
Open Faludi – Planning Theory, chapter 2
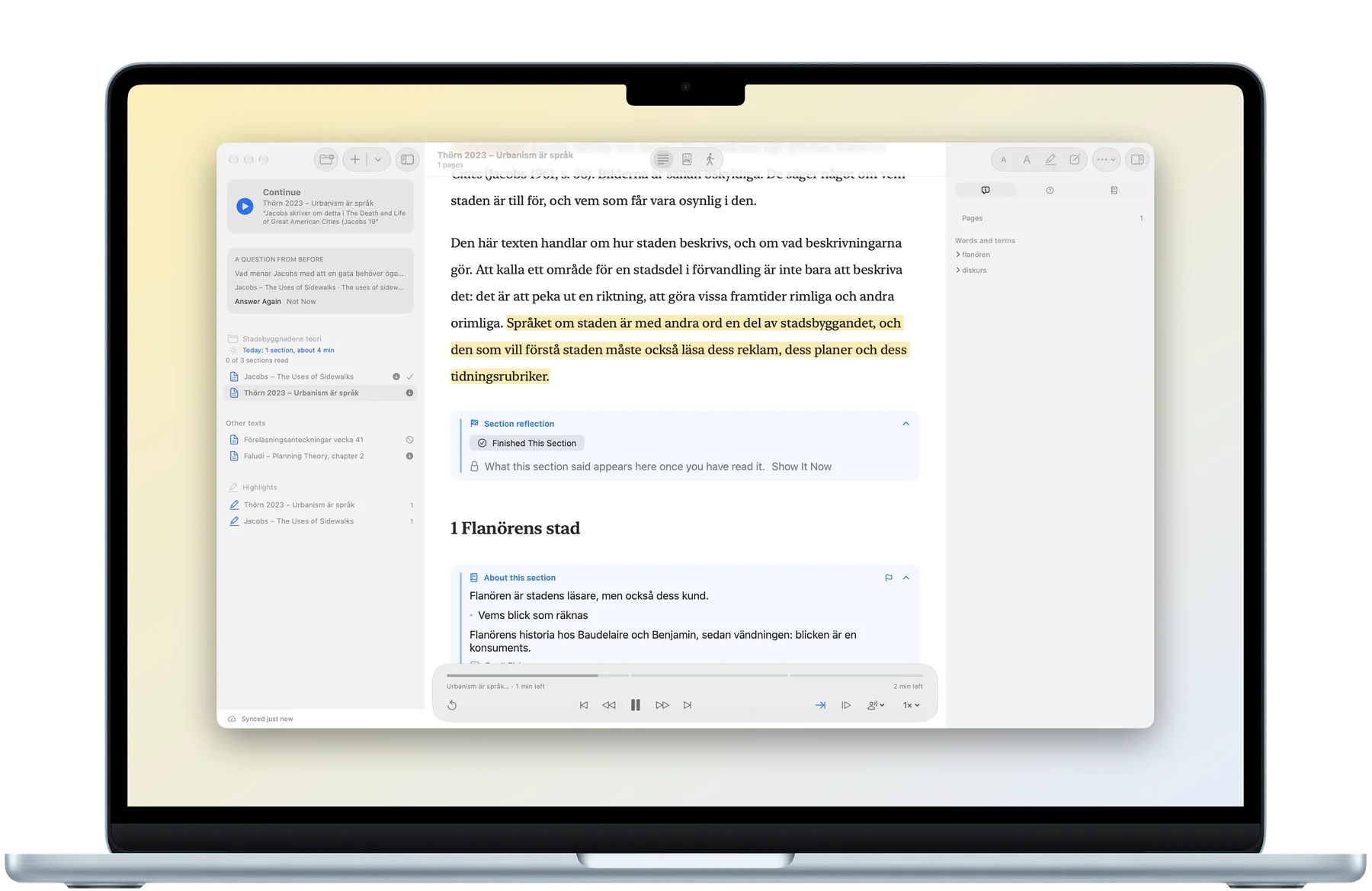[x=320, y=456]
